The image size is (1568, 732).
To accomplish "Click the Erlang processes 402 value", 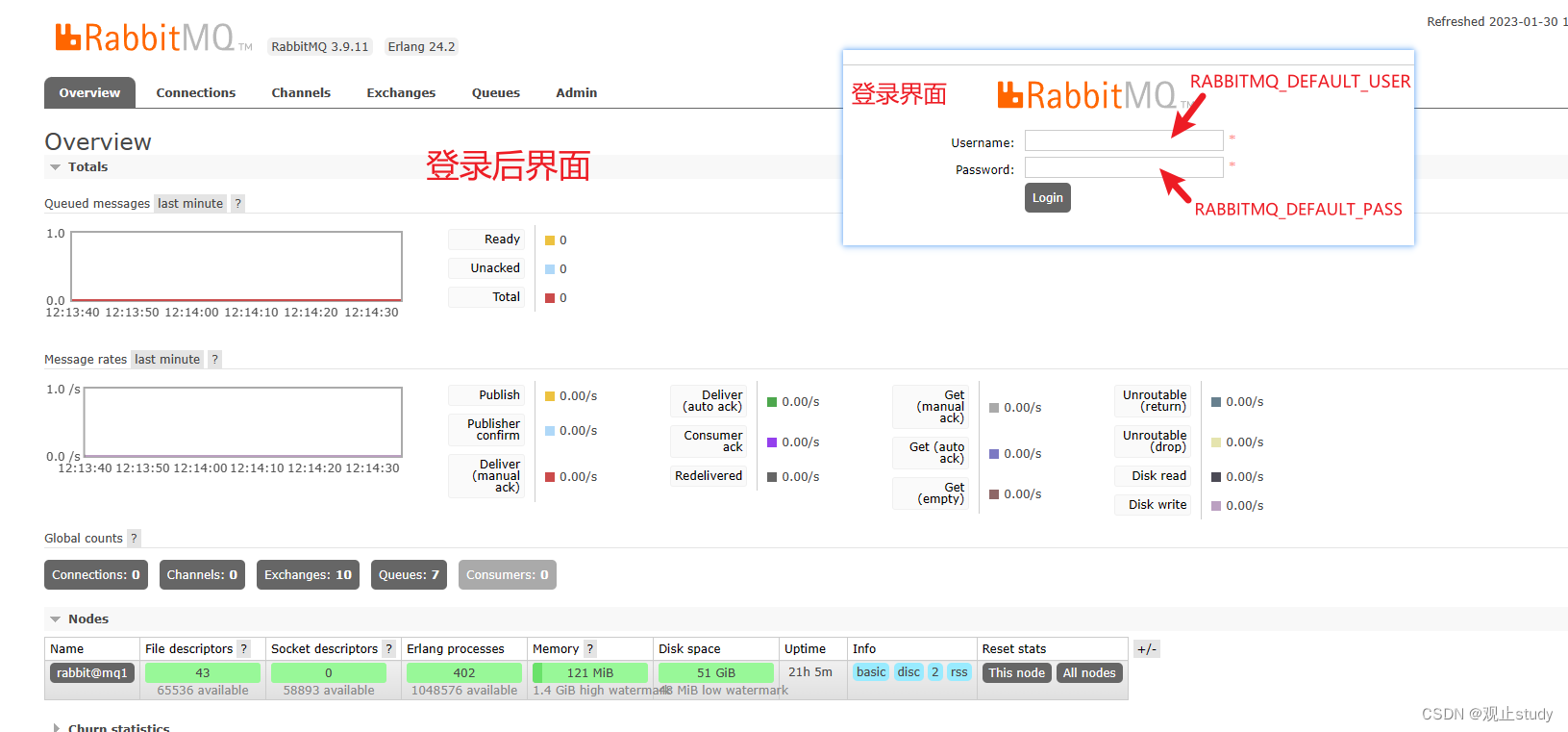I will pyautogui.click(x=464, y=672).
